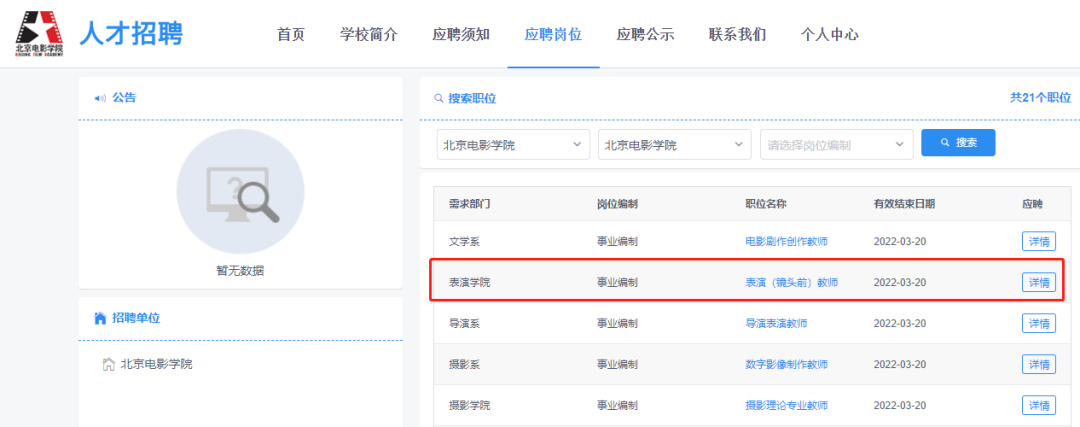
Task: Open the 请选择岗位编制 dropdown
Action: click(837, 145)
